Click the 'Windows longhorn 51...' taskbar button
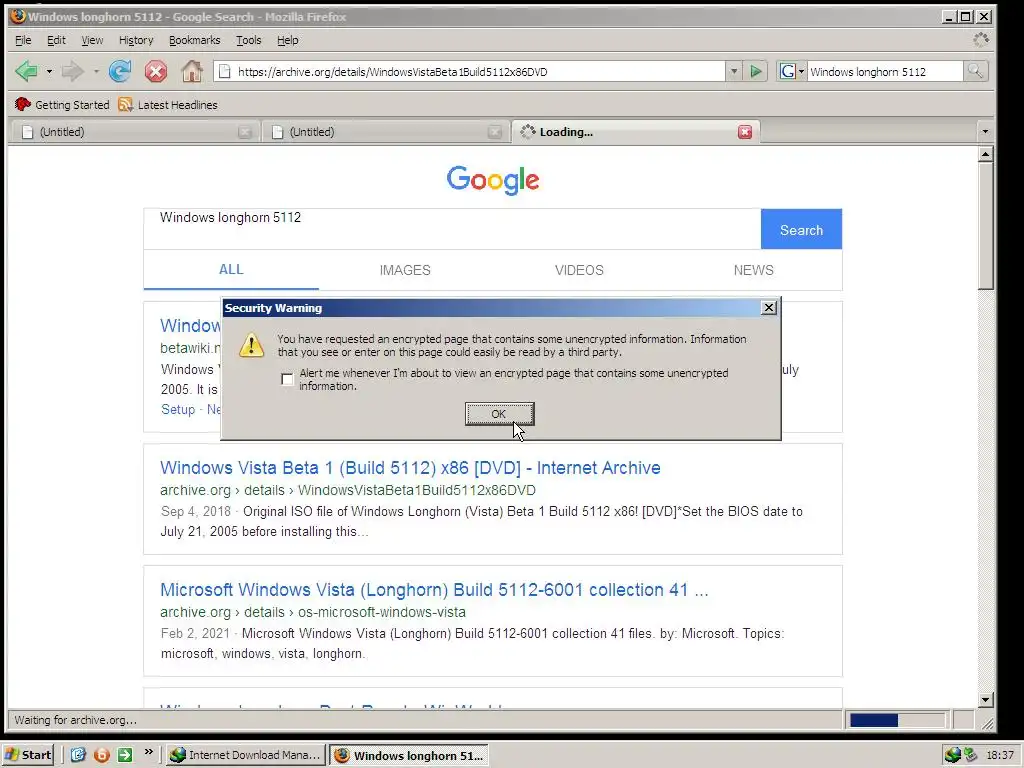 pos(409,755)
